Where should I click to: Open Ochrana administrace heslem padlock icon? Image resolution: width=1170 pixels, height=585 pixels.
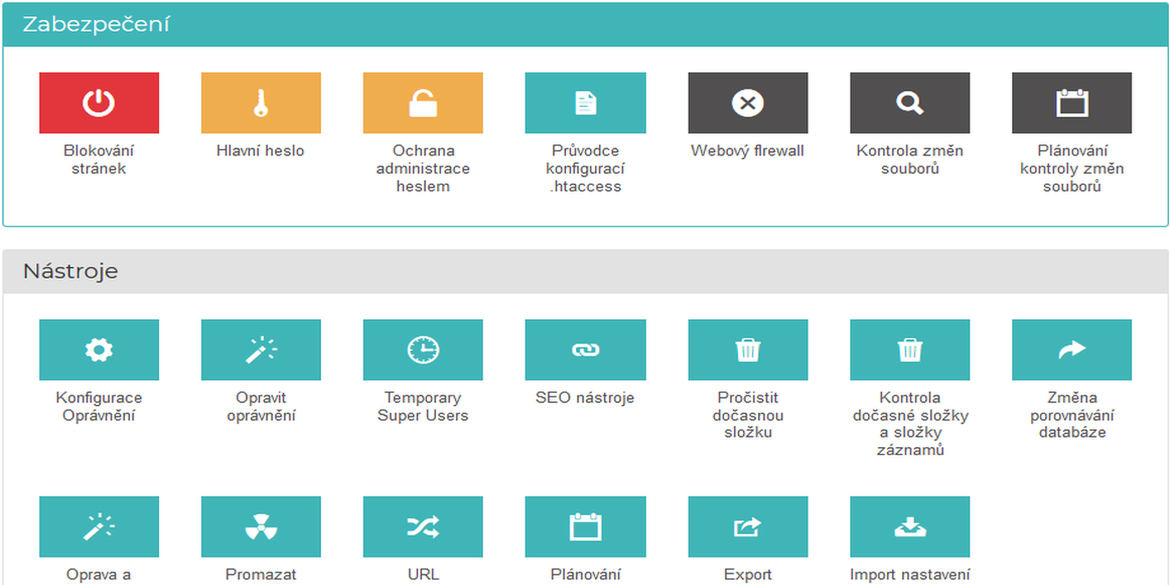coord(423,103)
